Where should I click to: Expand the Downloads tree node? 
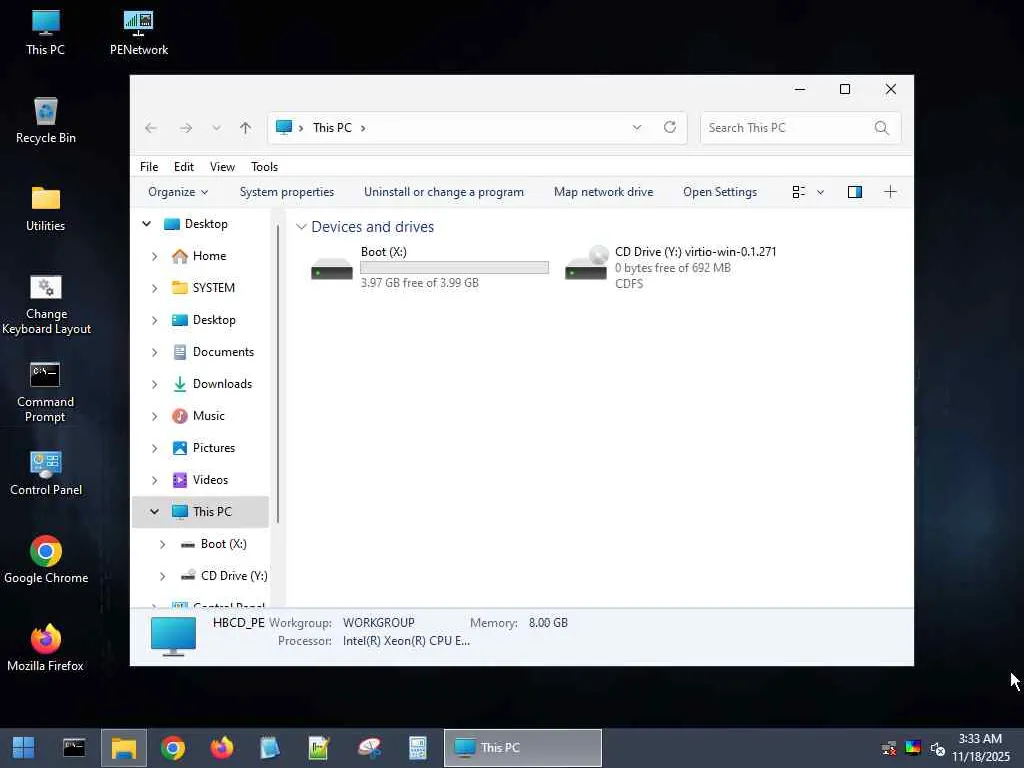point(155,384)
